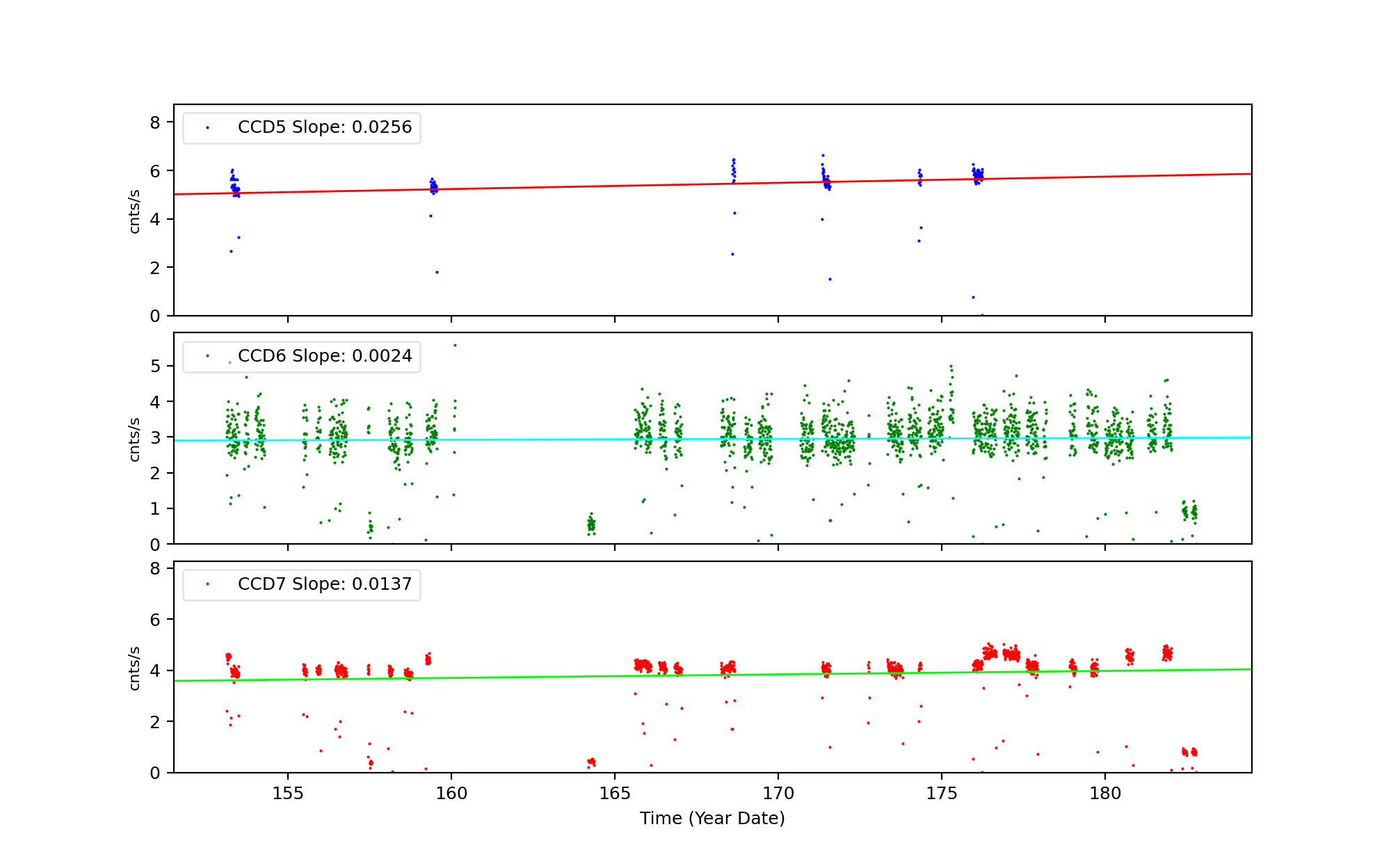The height and width of the screenshot is (868, 1391).
Task: Click the 165 tick label on x-axis
Action: [x=615, y=794]
